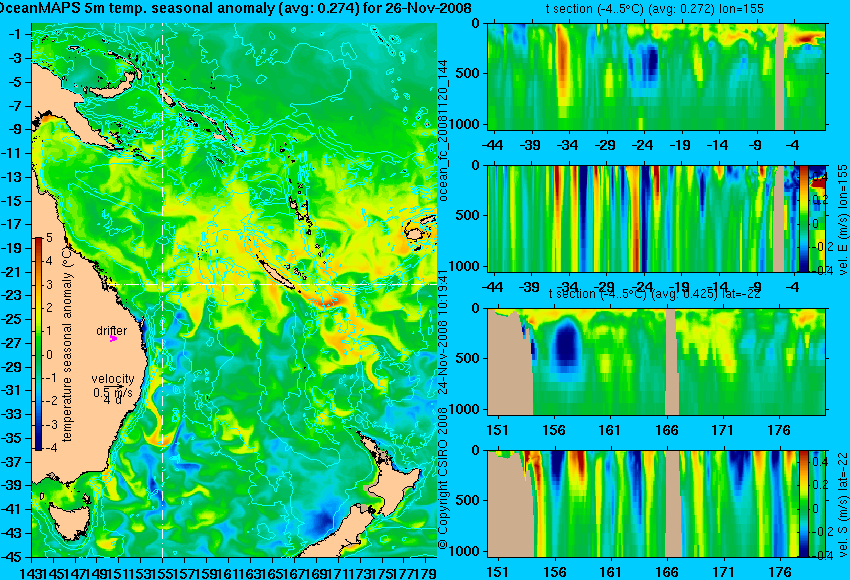Click the blue cold core in lon=155 temperature section
The height and width of the screenshot is (580, 850).
pyautogui.click(x=649, y=64)
